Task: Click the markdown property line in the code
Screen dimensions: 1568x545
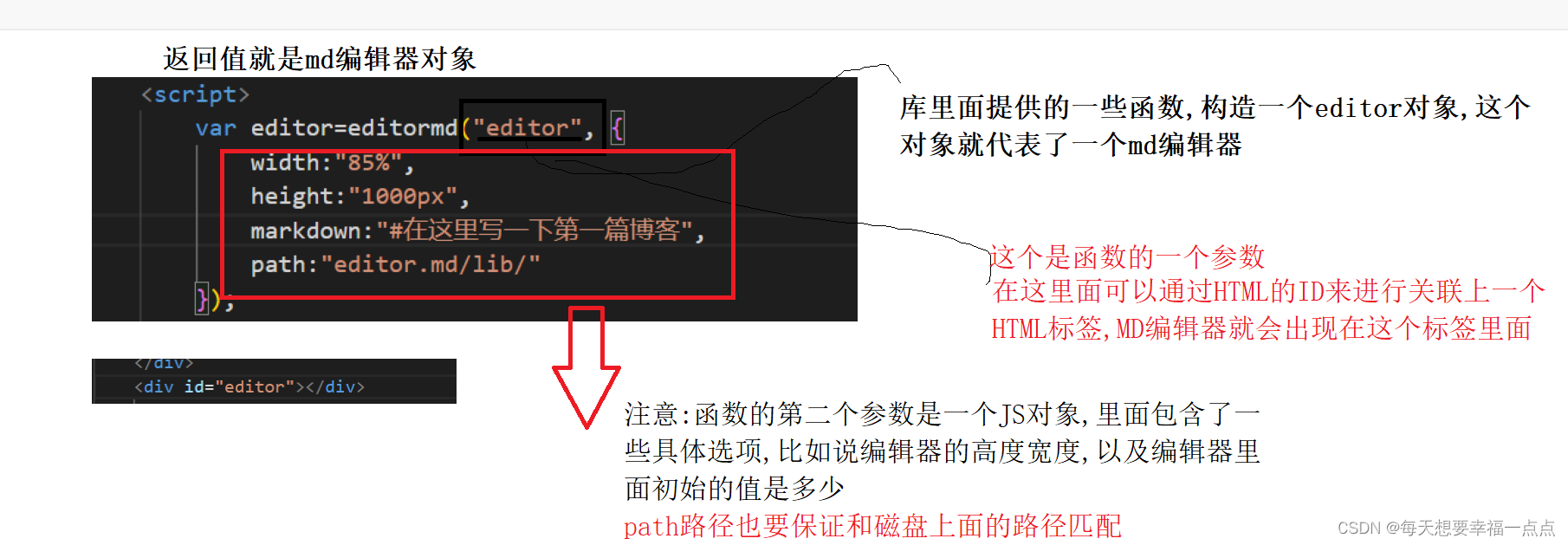Action: (x=477, y=230)
